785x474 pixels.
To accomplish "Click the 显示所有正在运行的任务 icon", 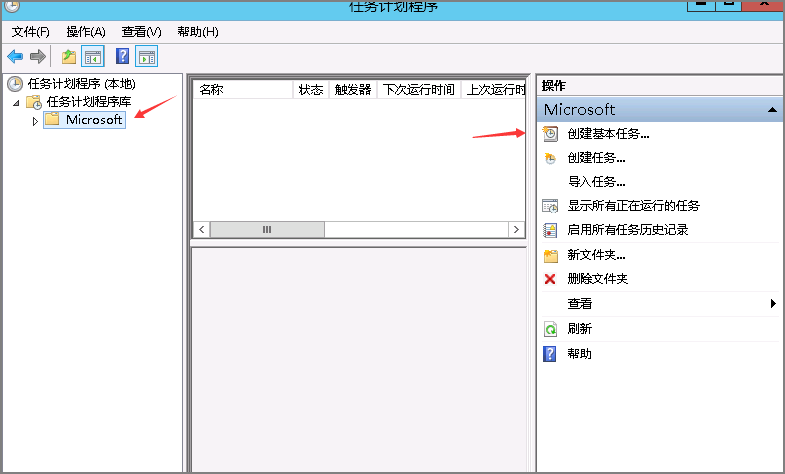I will pyautogui.click(x=550, y=206).
